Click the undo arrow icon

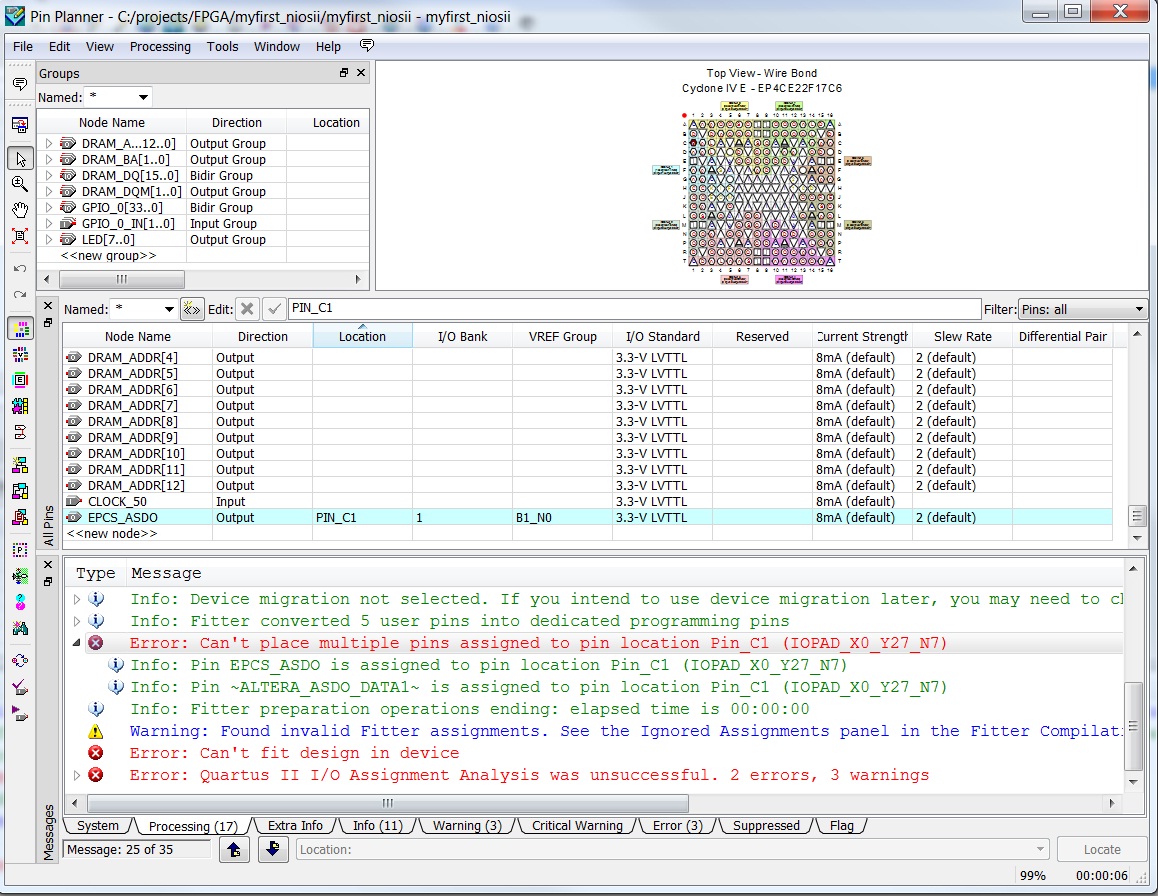point(19,268)
